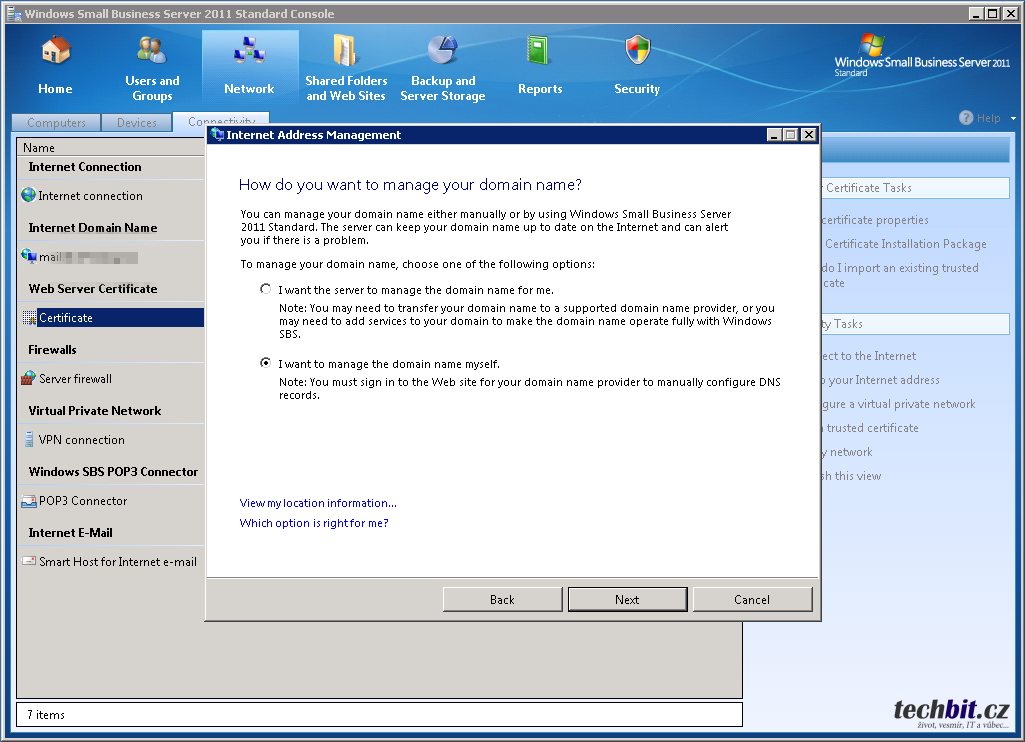Open View my location information link
The height and width of the screenshot is (742, 1025).
[318, 503]
